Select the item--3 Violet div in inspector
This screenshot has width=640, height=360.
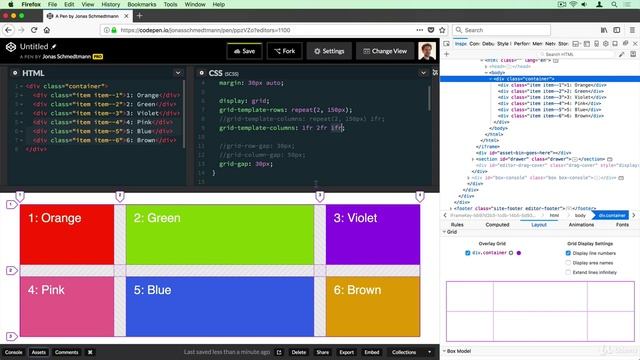click(552, 98)
